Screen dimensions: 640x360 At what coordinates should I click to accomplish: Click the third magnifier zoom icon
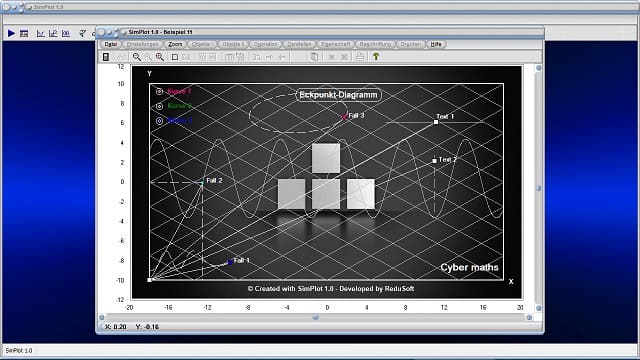(x=160, y=57)
